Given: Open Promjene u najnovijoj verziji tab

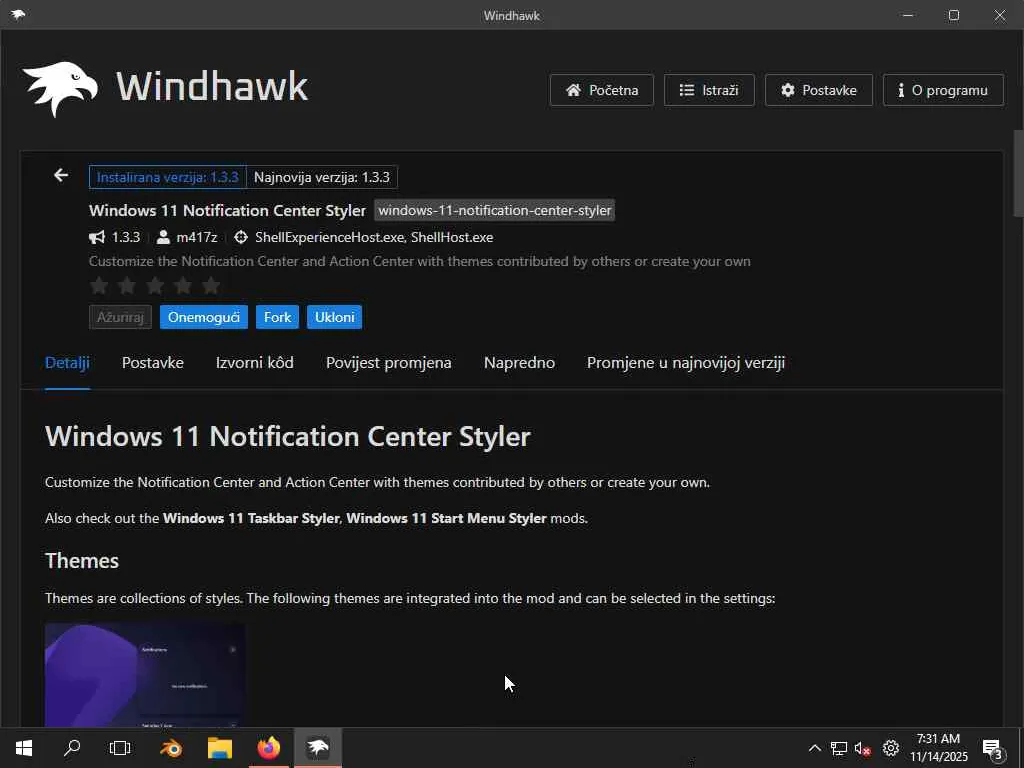Looking at the screenshot, I should tap(686, 362).
